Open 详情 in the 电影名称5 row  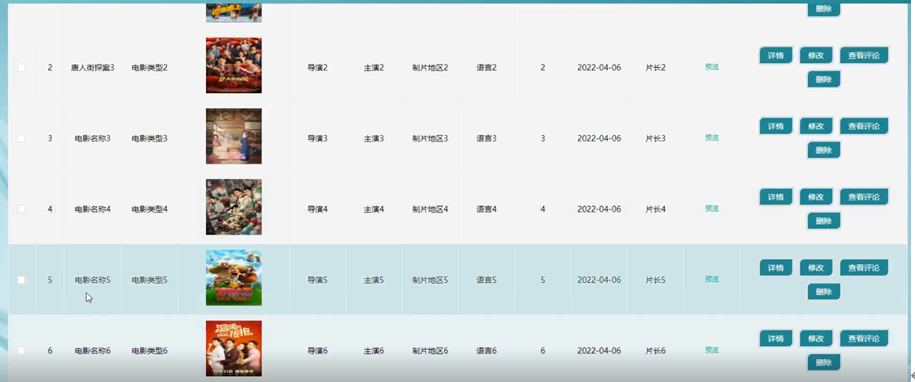coord(776,268)
